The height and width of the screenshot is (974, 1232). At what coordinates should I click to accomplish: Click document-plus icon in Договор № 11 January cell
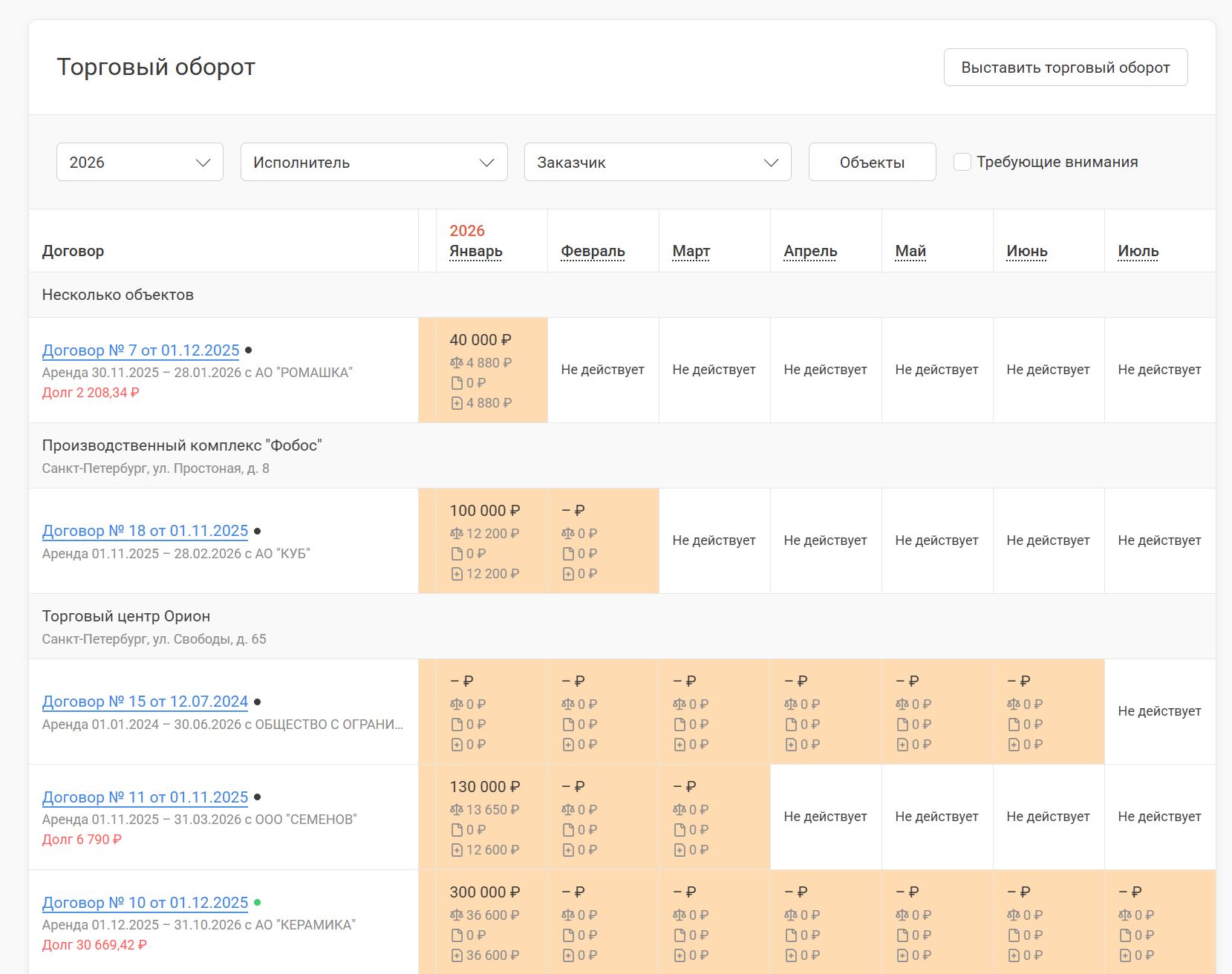(x=457, y=850)
